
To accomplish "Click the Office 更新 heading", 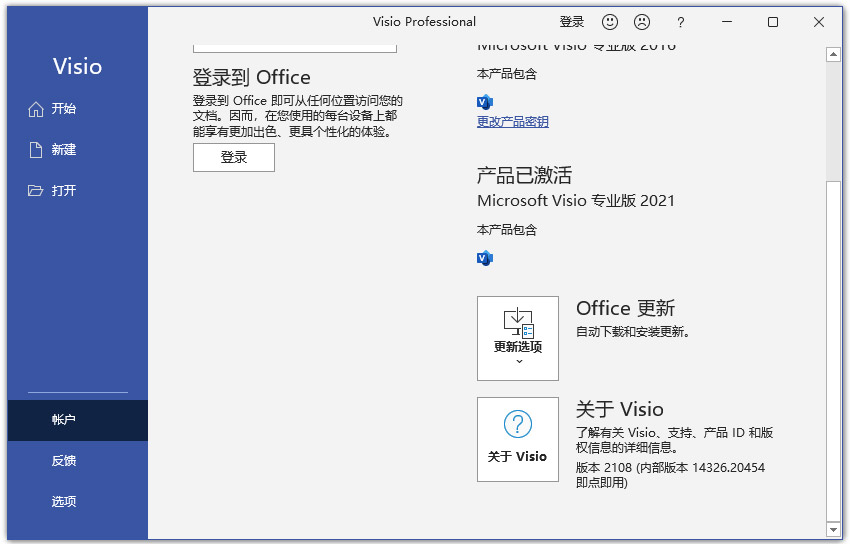I will pyautogui.click(x=626, y=308).
